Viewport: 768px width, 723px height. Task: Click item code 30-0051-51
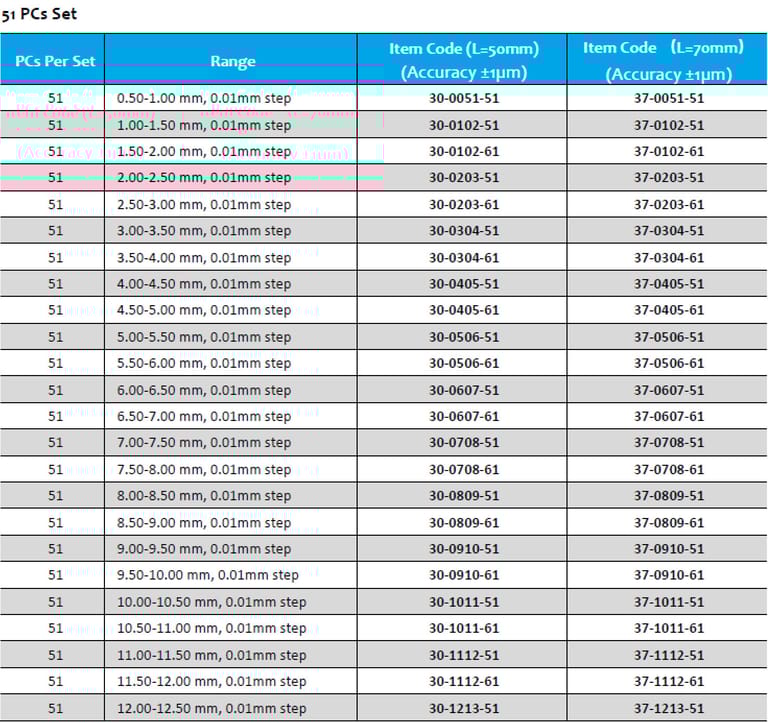(464, 99)
